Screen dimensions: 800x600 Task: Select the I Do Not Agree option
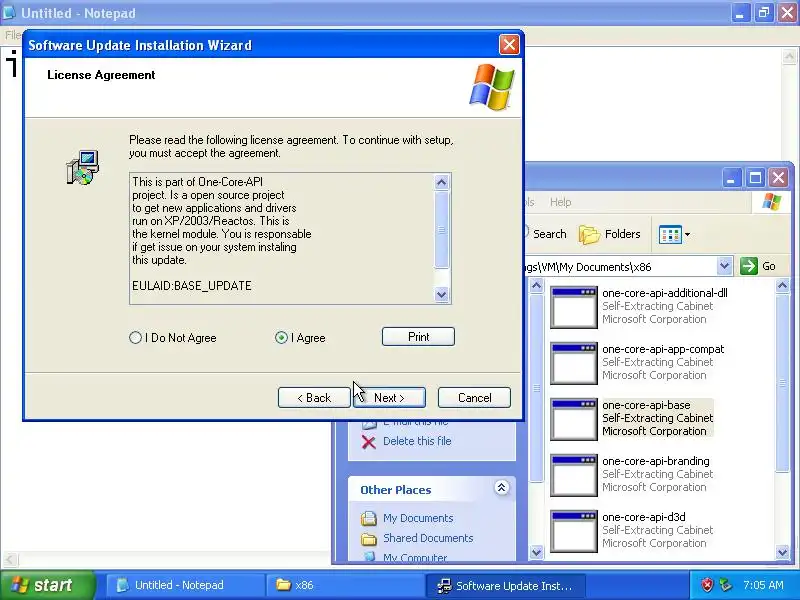135,338
